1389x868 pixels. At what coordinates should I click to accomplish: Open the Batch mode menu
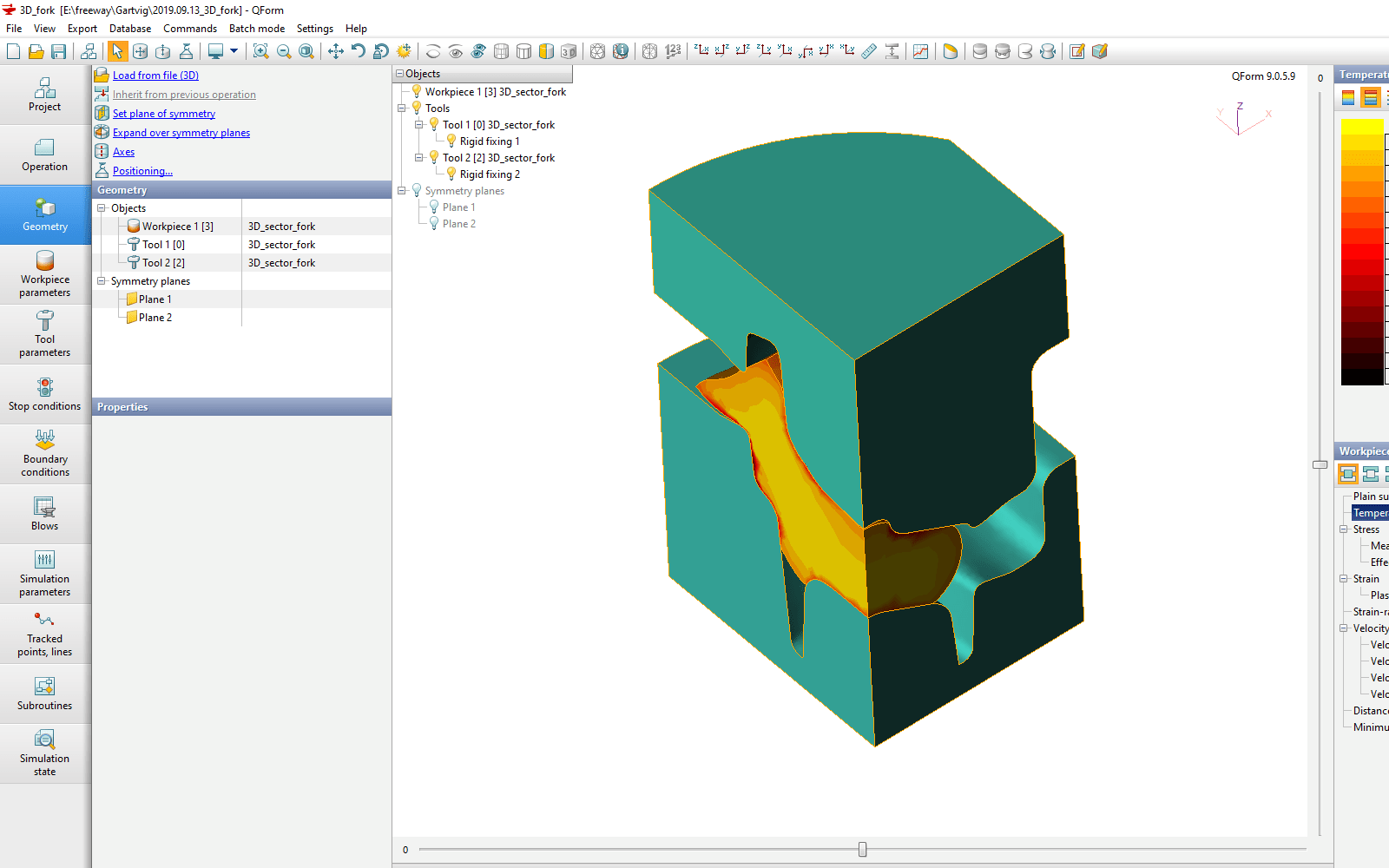(x=256, y=29)
